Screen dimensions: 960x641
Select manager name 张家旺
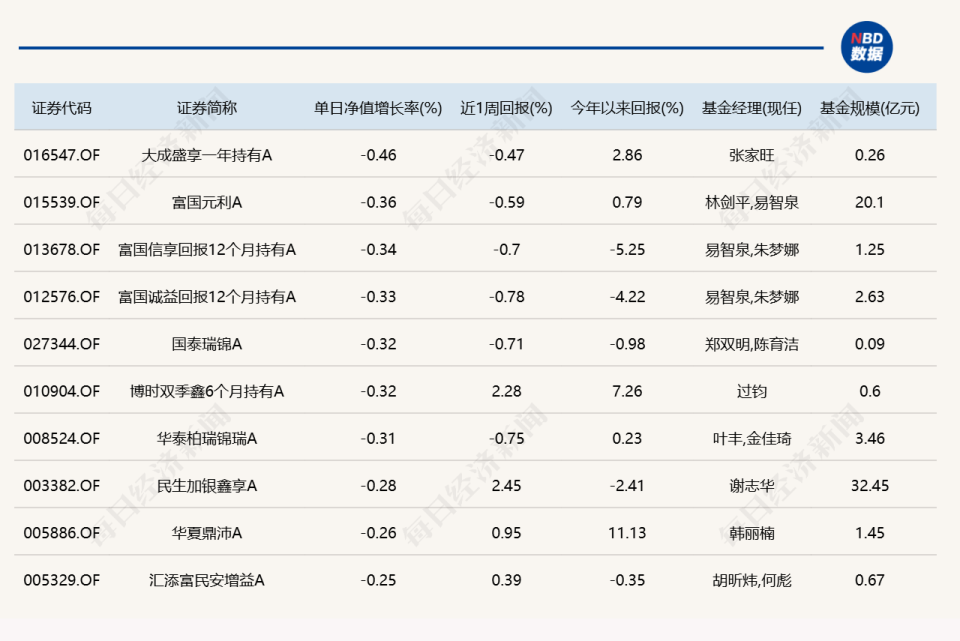pyautogui.click(x=752, y=156)
